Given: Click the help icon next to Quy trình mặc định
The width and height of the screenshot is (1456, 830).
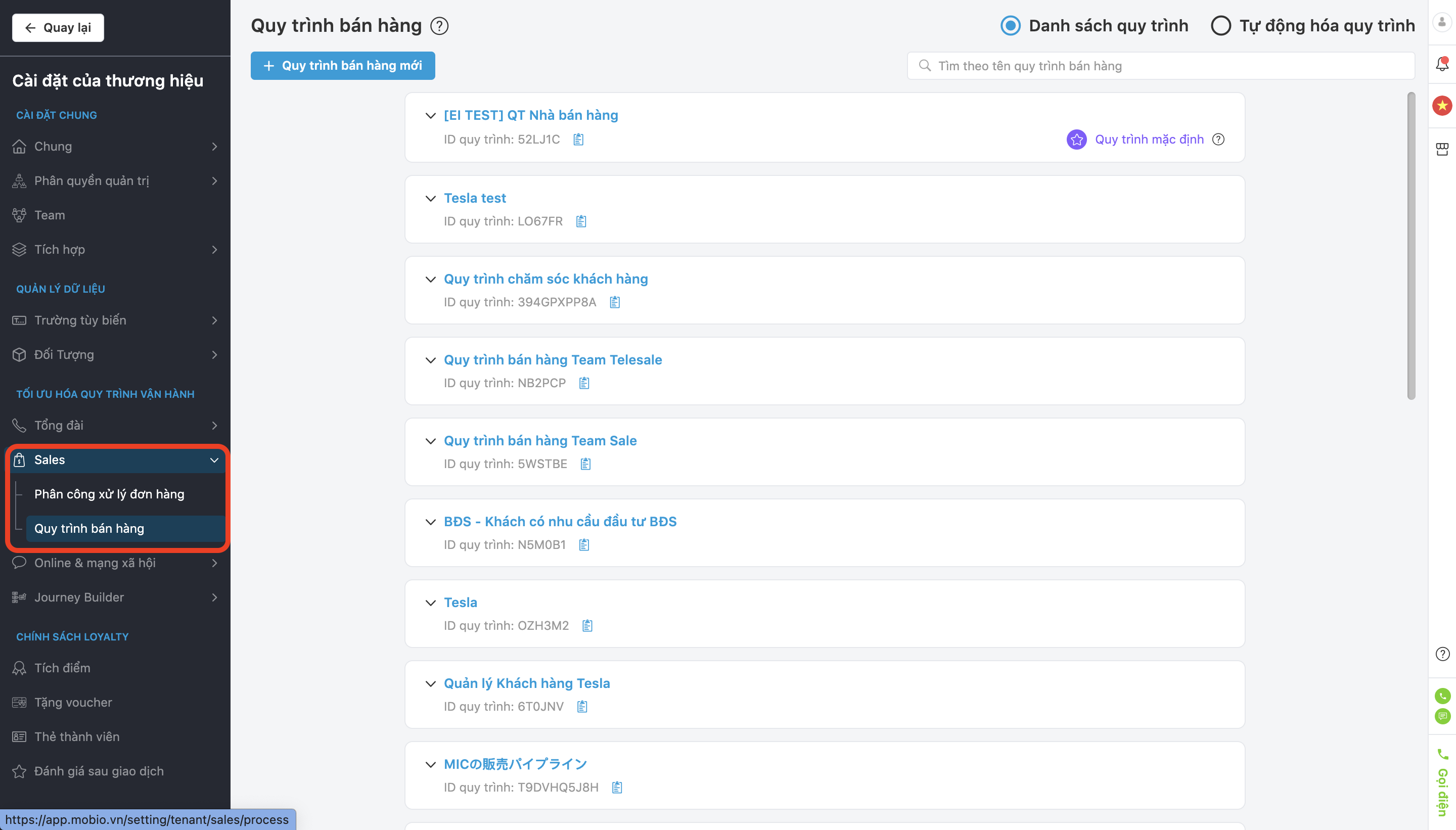Looking at the screenshot, I should 1218,140.
